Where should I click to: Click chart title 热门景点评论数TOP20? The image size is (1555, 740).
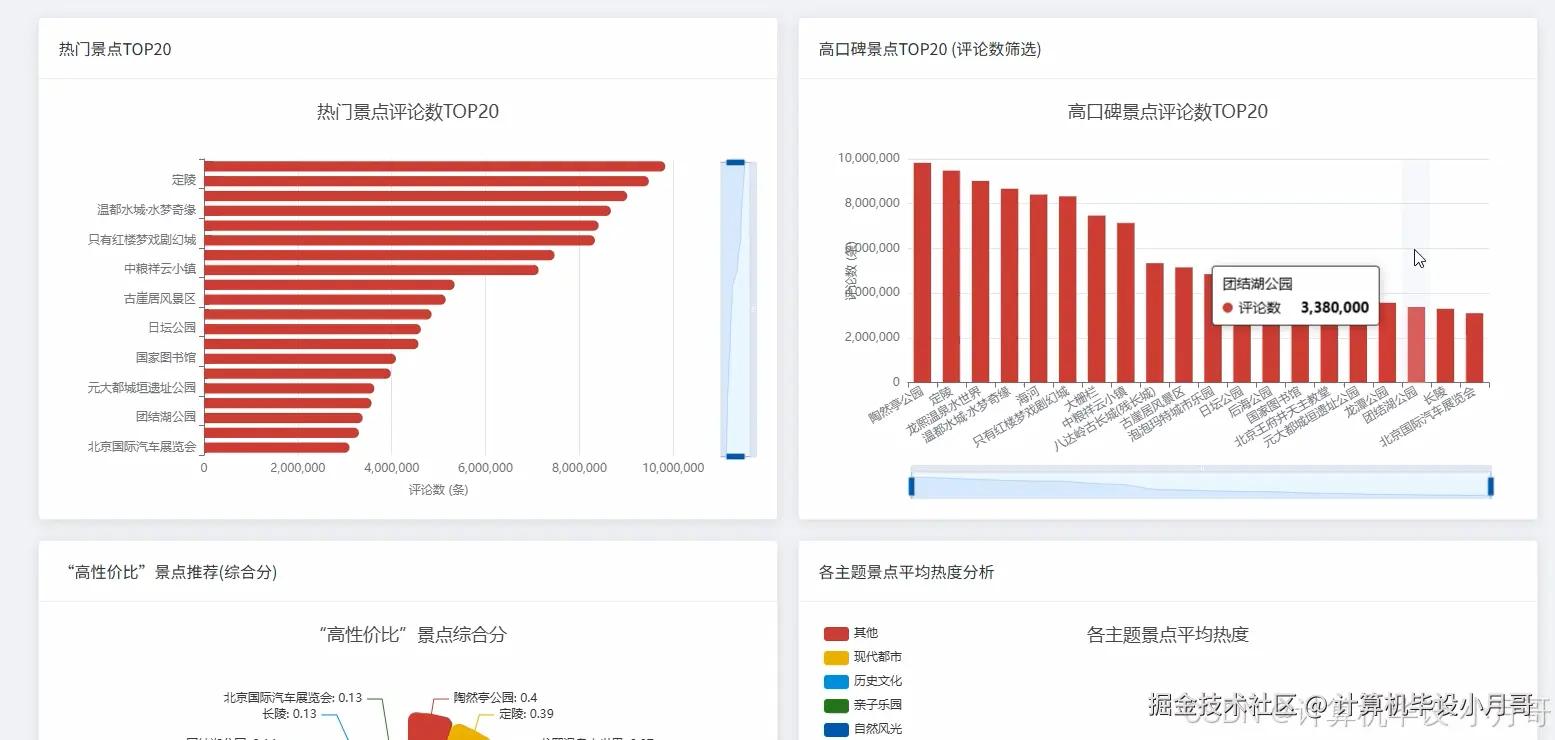point(408,112)
